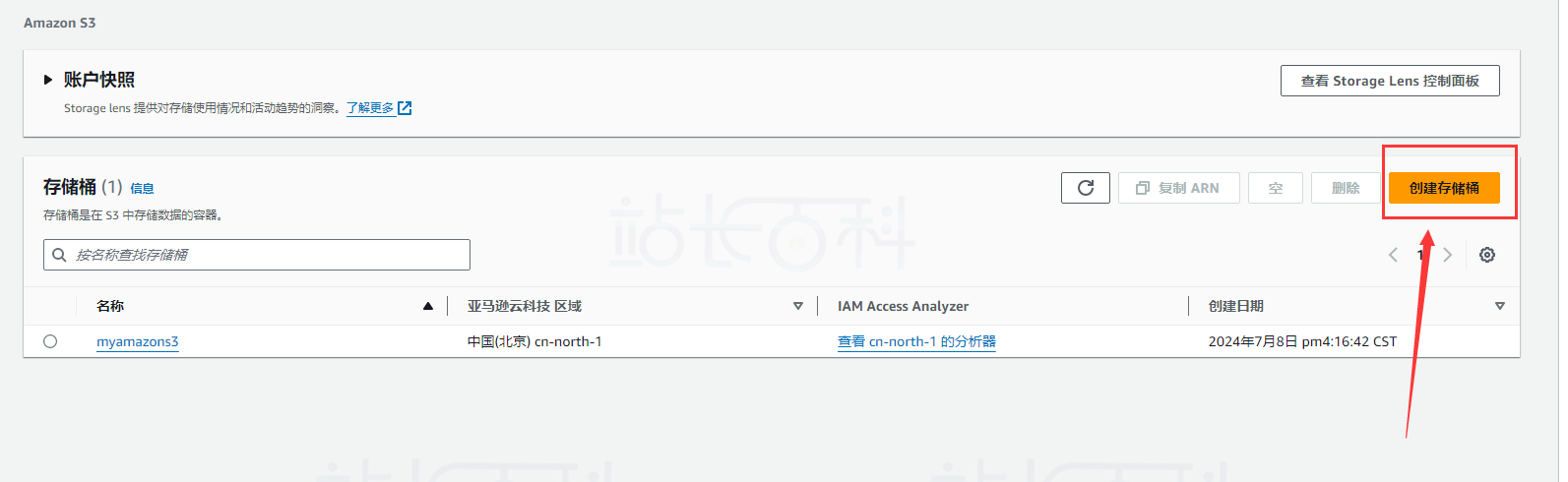The image size is (1568, 482).
Task: Click the 名称 column header label
Action: 110,306
